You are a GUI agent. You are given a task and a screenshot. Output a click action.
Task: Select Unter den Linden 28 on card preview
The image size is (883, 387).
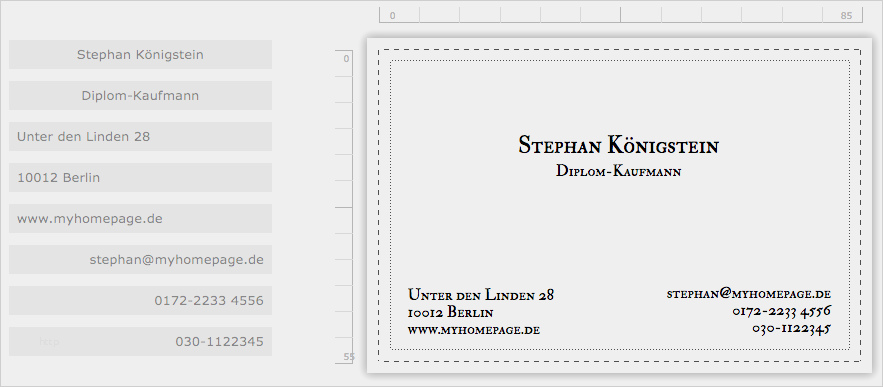pos(481,294)
